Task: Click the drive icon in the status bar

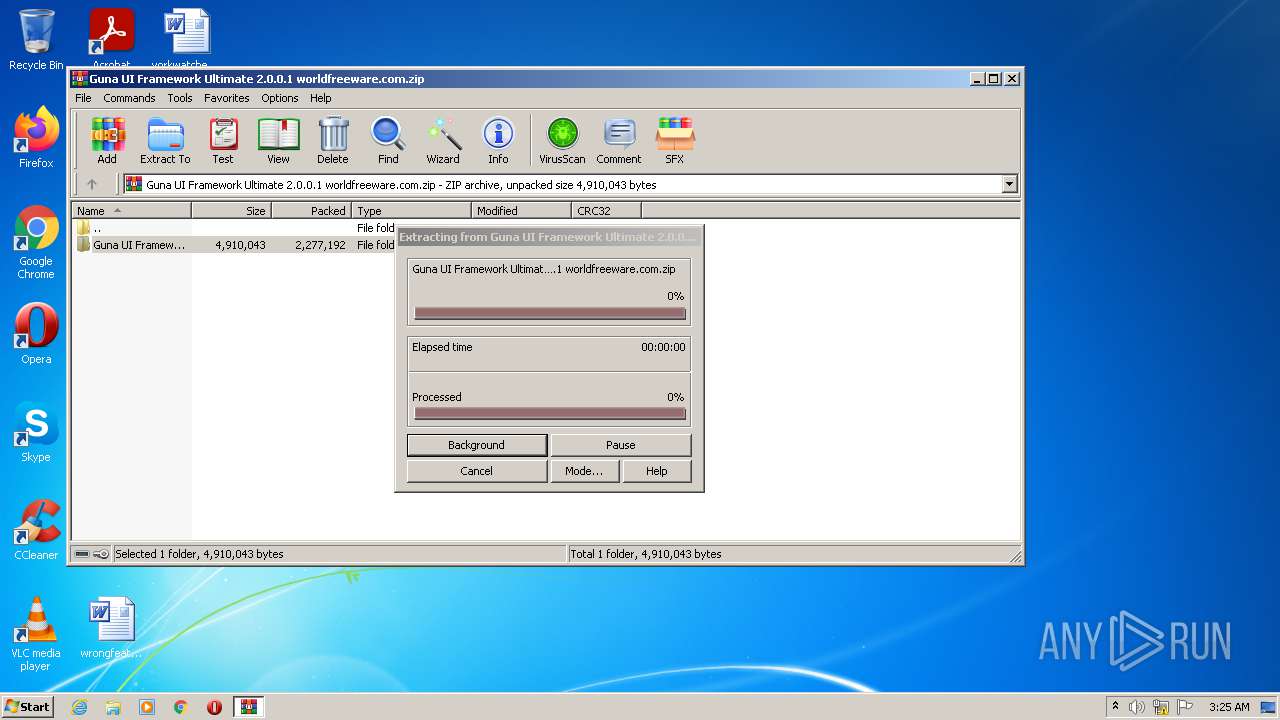Action: point(82,554)
